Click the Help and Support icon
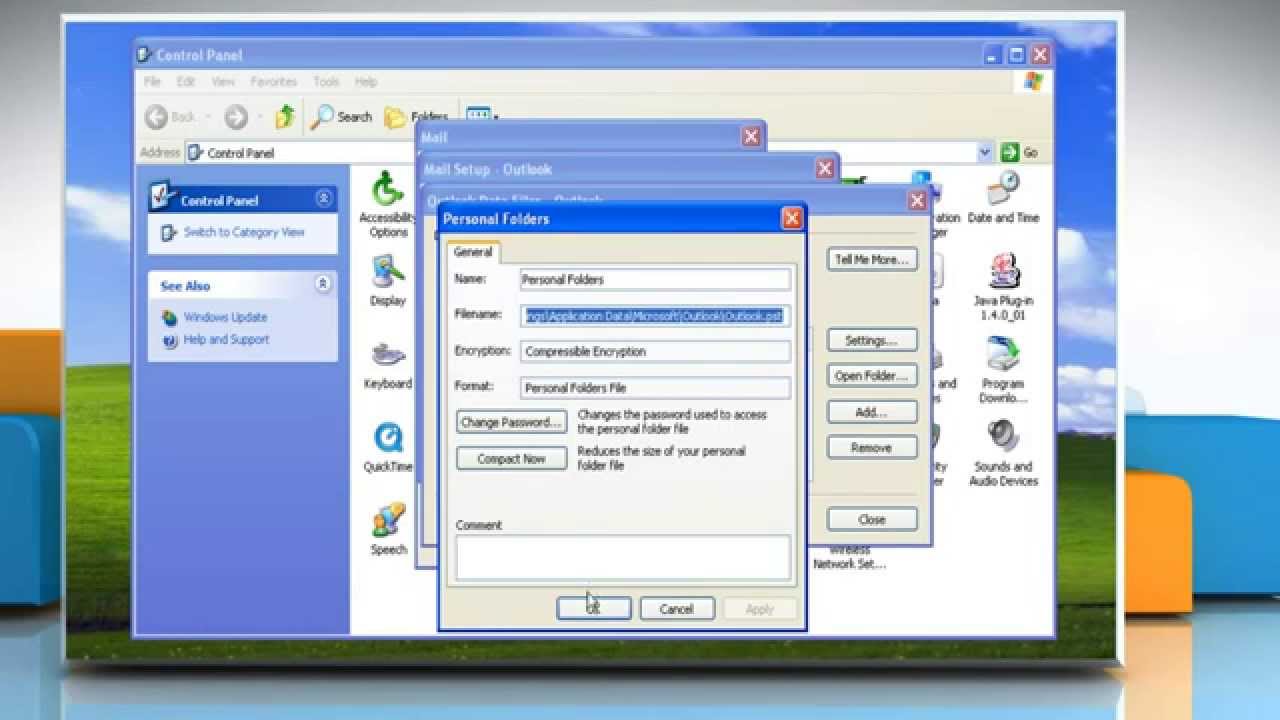Screen dimensions: 1280x720 coord(170,340)
